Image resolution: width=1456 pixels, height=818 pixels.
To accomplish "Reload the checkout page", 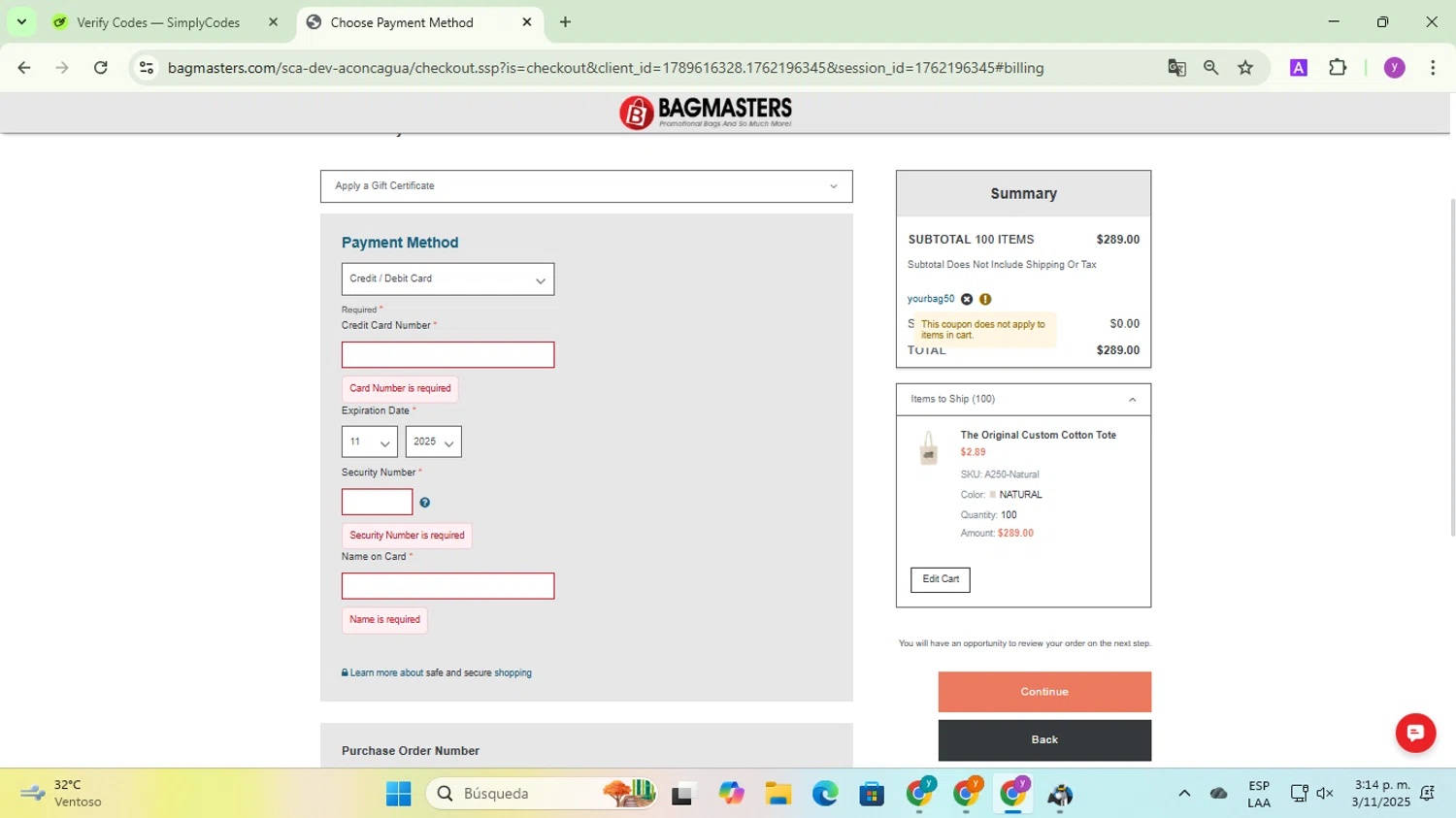I will click(101, 68).
